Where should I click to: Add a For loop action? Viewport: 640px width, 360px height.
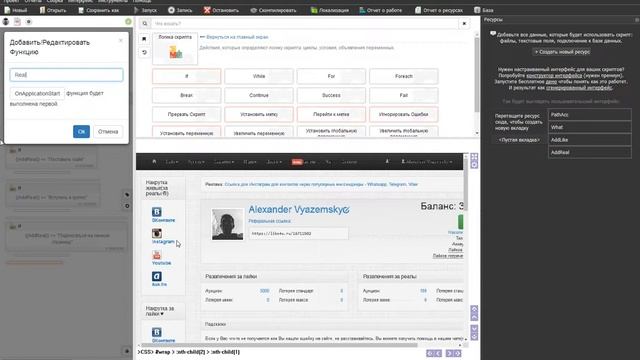tap(331, 76)
